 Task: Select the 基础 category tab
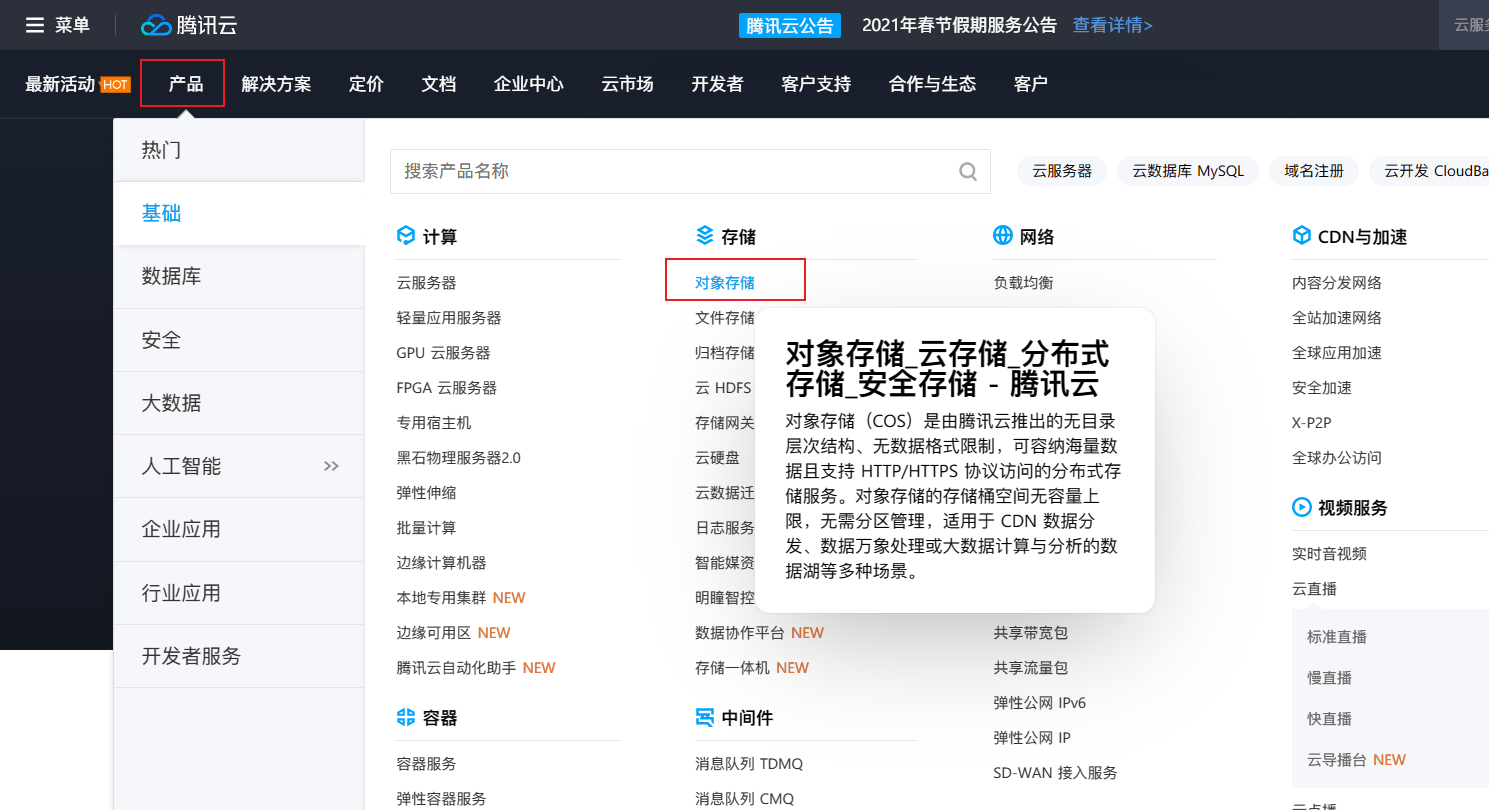click(x=239, y=213)
